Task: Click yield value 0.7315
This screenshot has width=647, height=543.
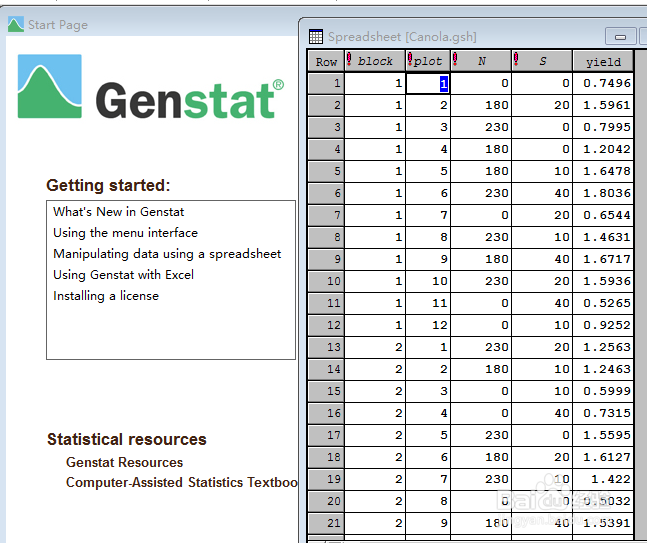Action: (603, 413)
